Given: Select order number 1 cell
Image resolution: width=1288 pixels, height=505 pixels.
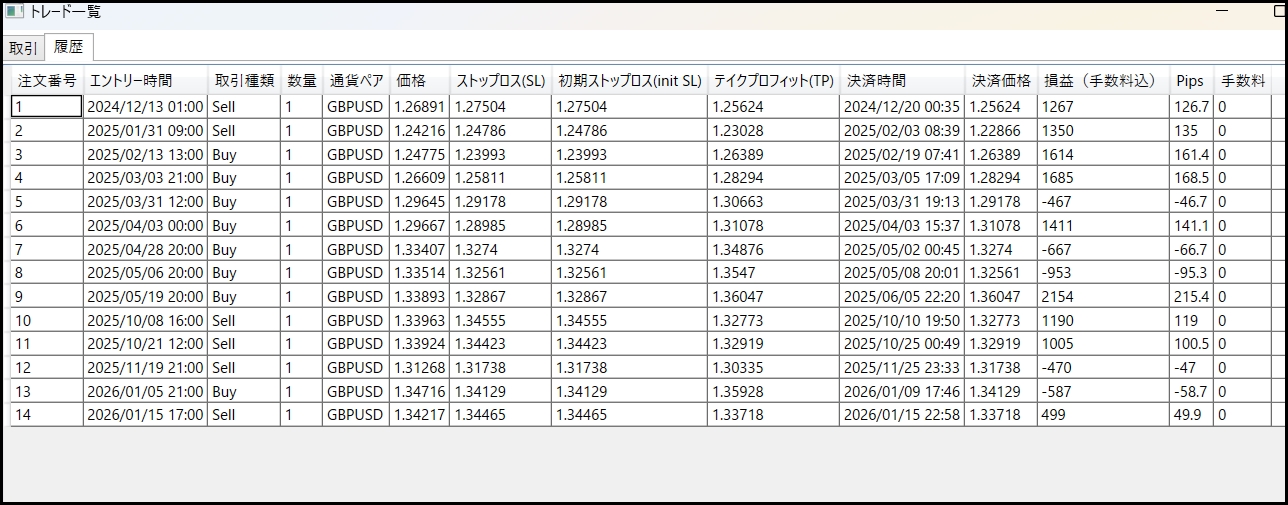Looking at the screenshot, I should point(46,107).
